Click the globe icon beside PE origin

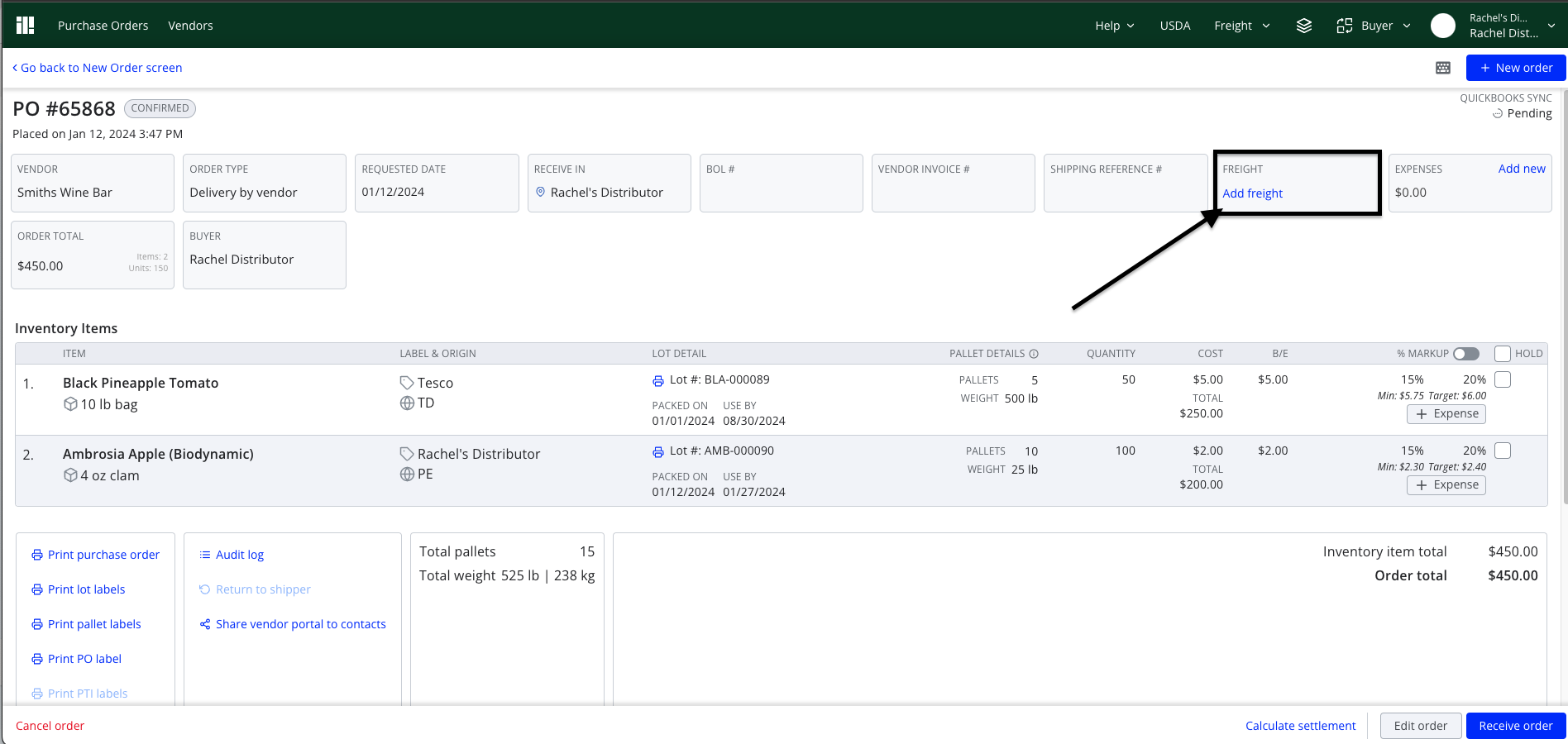[x=407, y=474]
